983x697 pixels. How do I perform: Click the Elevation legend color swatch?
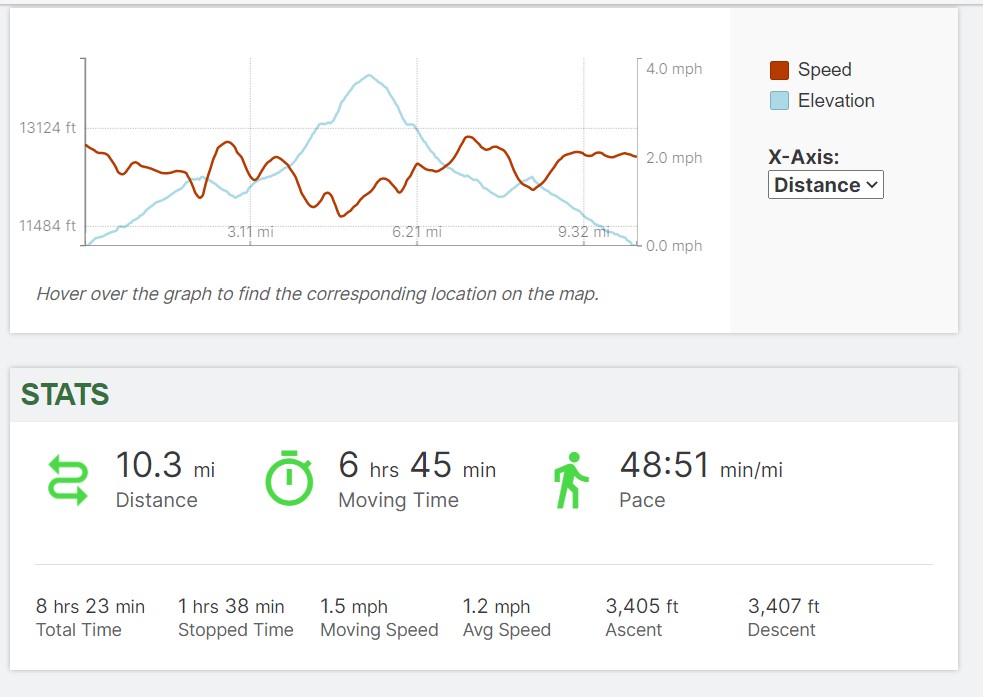tap(779, 101)
